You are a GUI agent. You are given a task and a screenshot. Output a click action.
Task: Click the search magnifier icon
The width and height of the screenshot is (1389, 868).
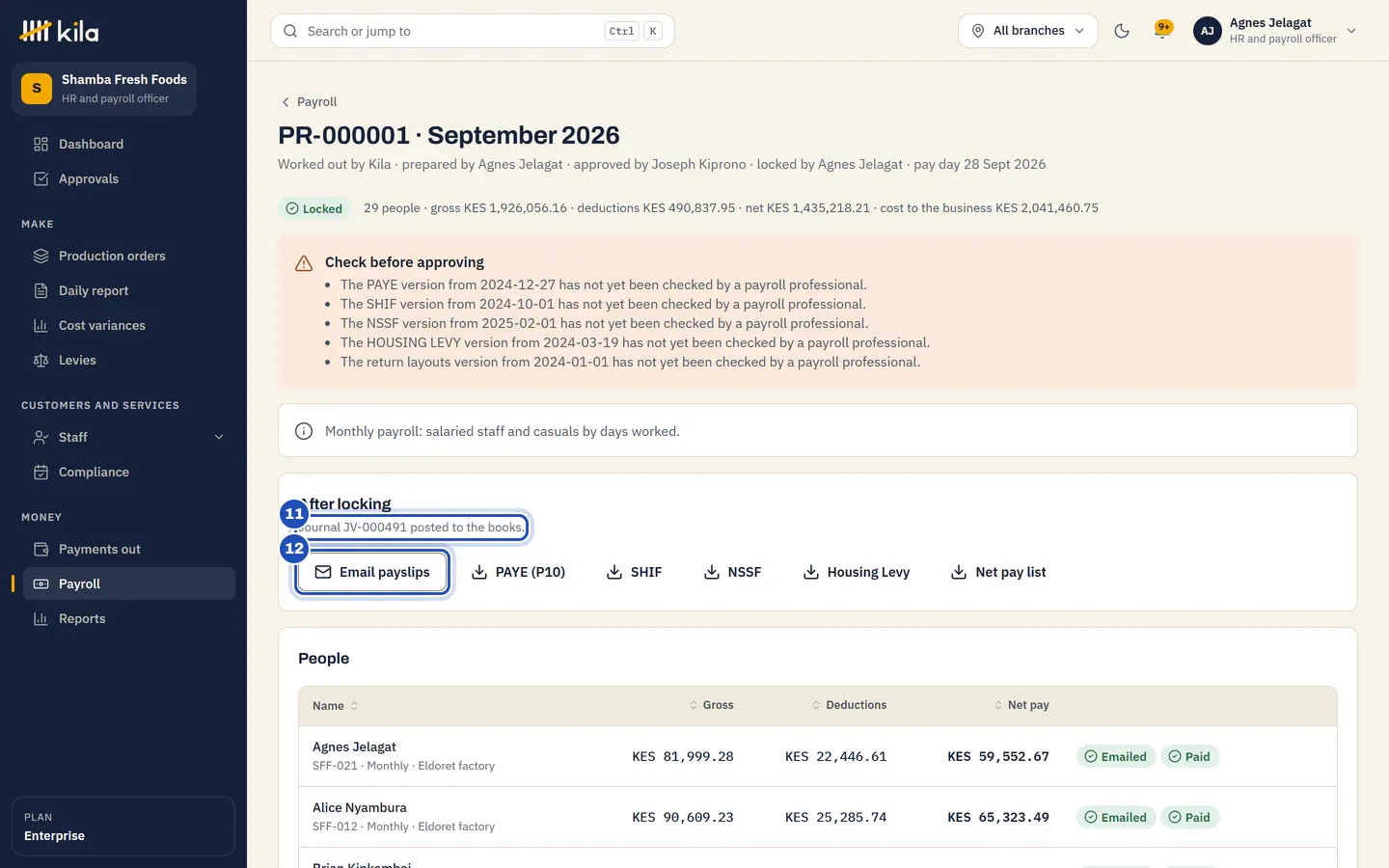point(290,31)
